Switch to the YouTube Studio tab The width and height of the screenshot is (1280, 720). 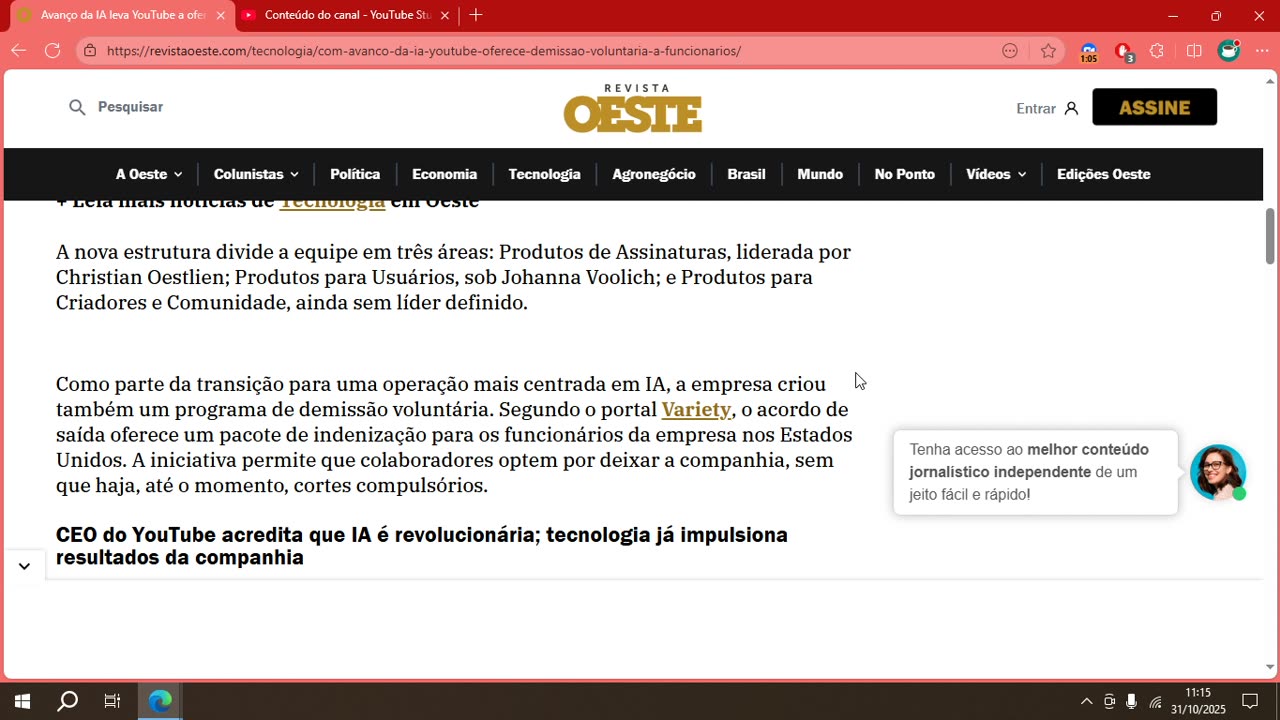point(347,15)
